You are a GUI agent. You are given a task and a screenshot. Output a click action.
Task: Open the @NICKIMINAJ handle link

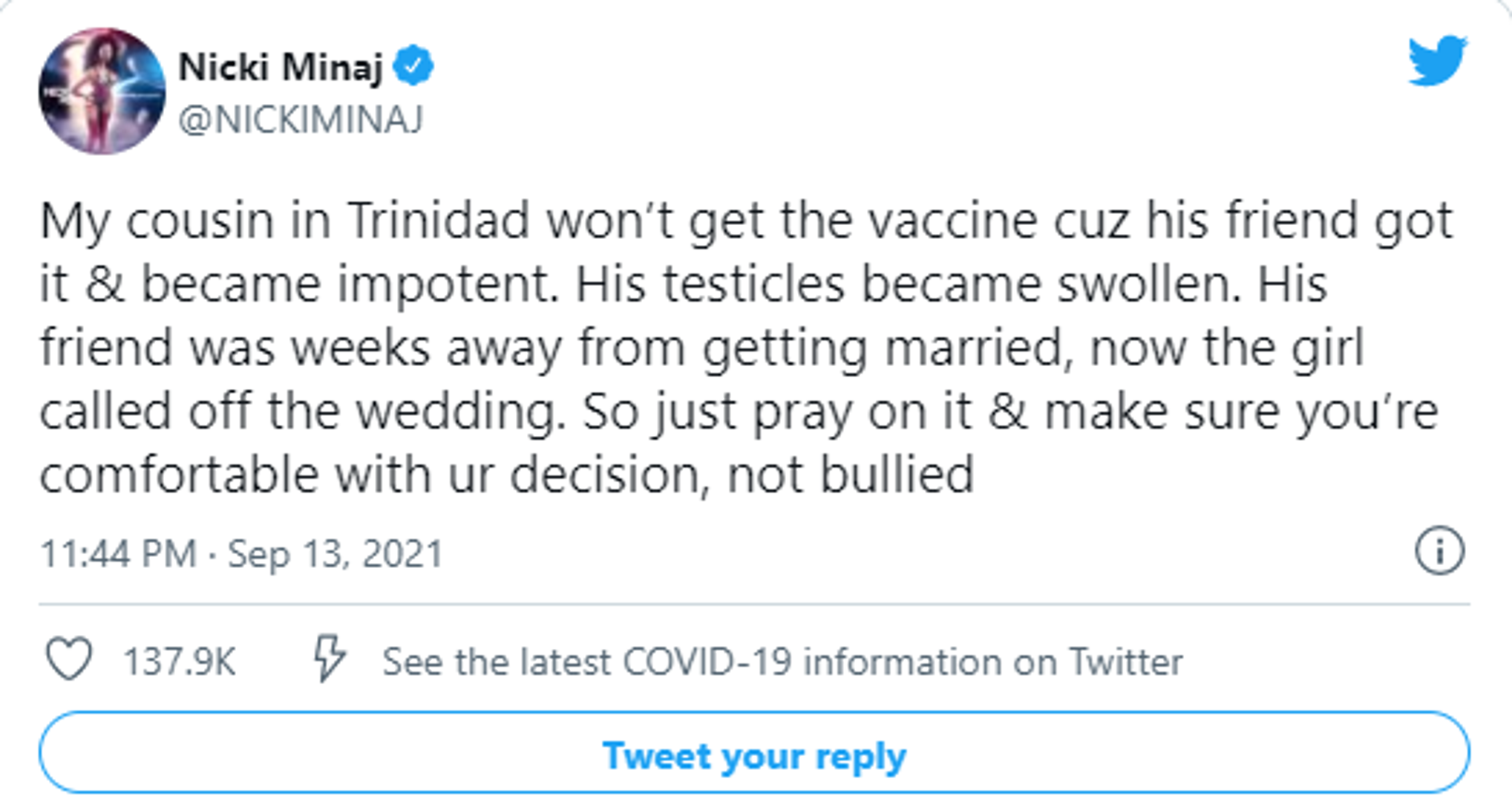click(301, 119)
